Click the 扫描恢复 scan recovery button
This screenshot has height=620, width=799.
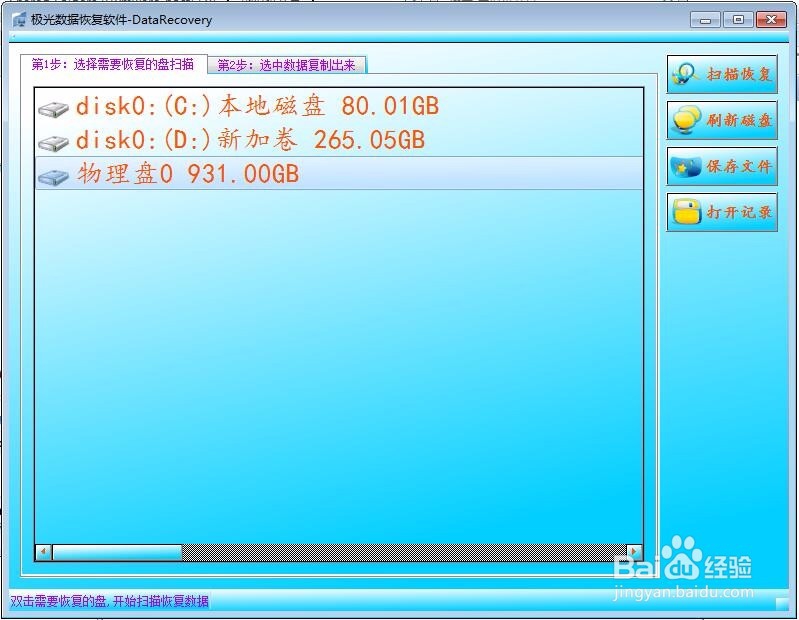coord(722,74)
